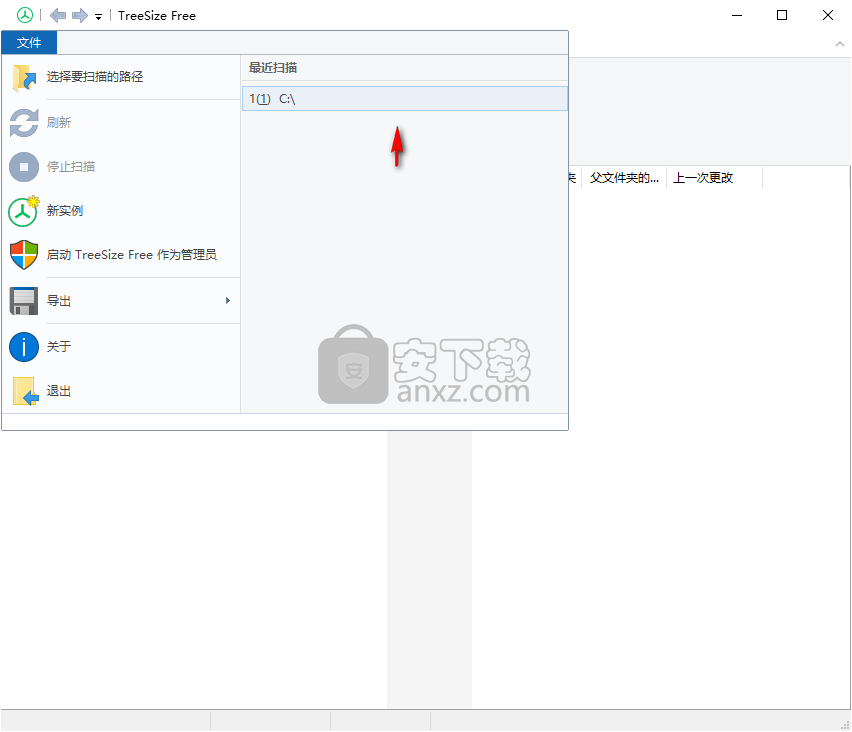Open the quick access toolbar dropdown arrow
852x732 pixels.
98,17
